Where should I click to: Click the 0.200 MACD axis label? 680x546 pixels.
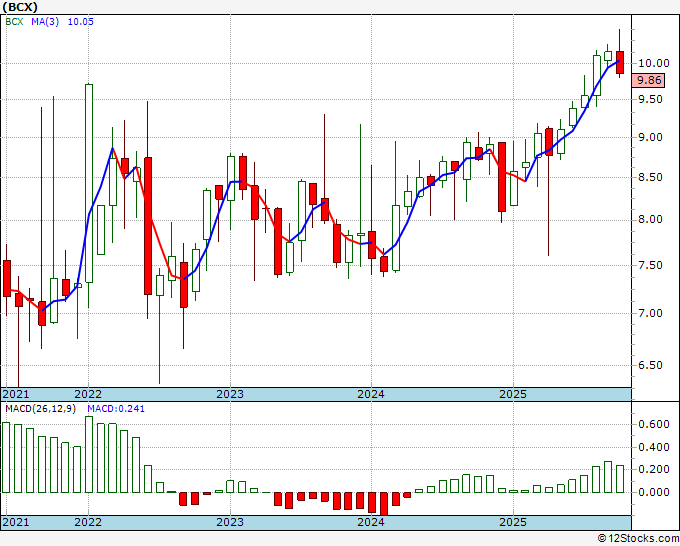pyautogui.click(x=654, y=469)
